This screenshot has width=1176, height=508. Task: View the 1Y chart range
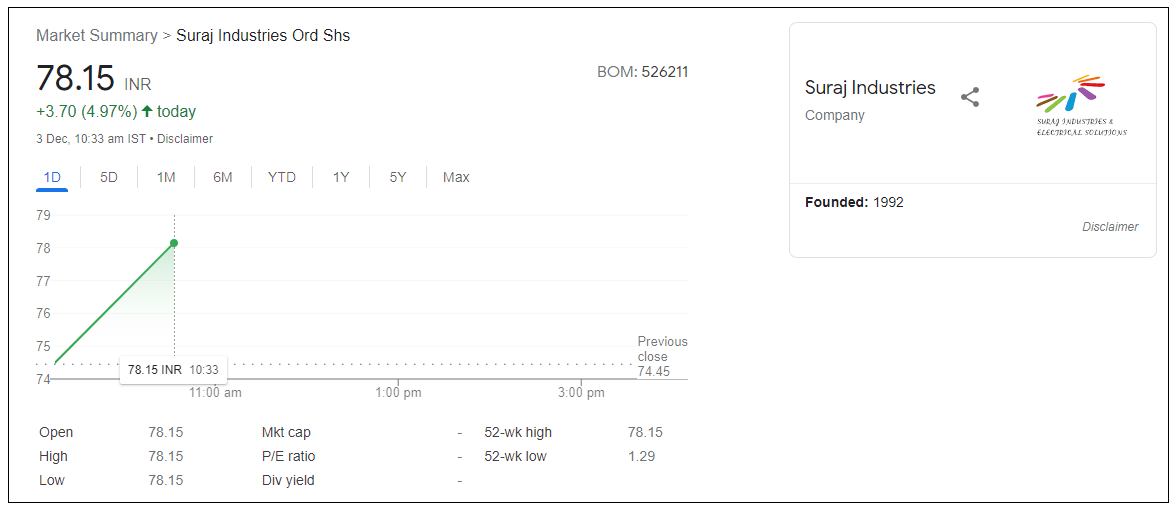(341, 177)
